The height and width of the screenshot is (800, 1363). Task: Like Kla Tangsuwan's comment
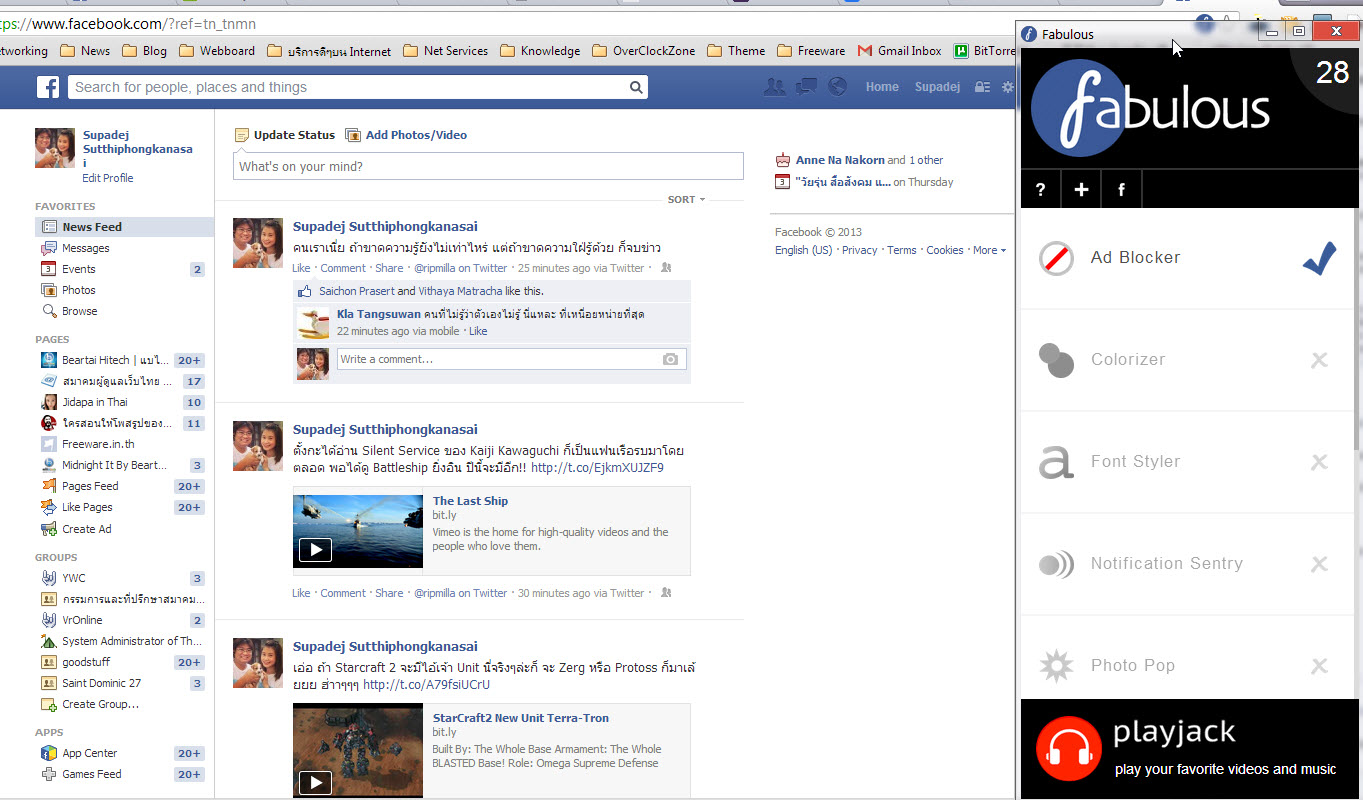tap(478, 331)
